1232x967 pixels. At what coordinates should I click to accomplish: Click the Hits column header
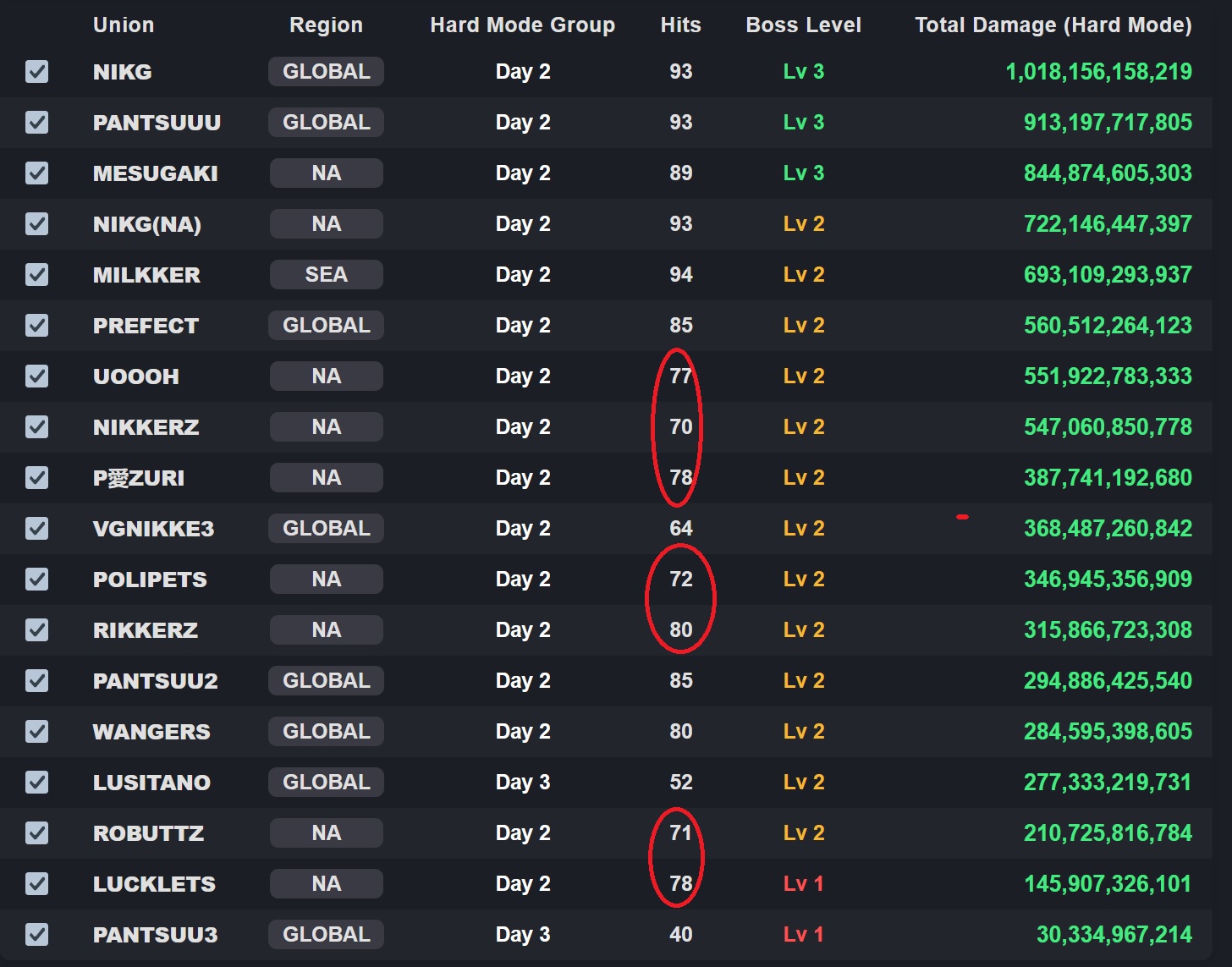[680, 25]
